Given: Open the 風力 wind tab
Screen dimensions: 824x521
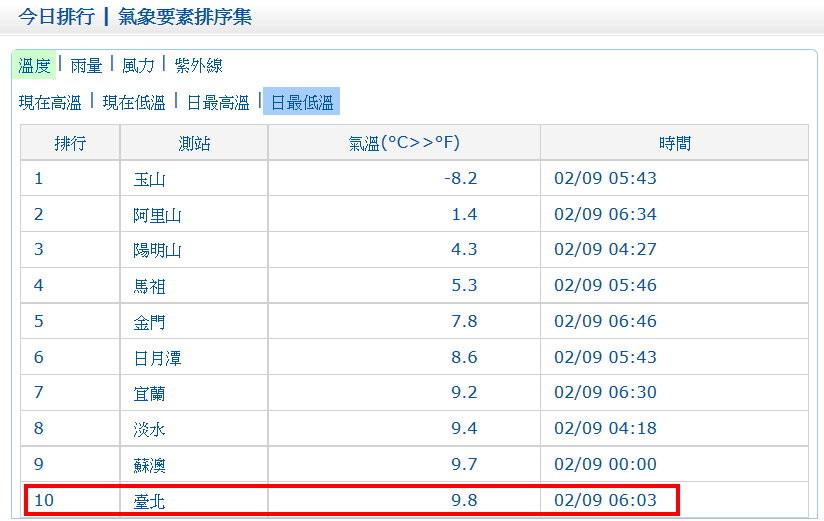Looking at the screenshot, I should pos(138,66).
